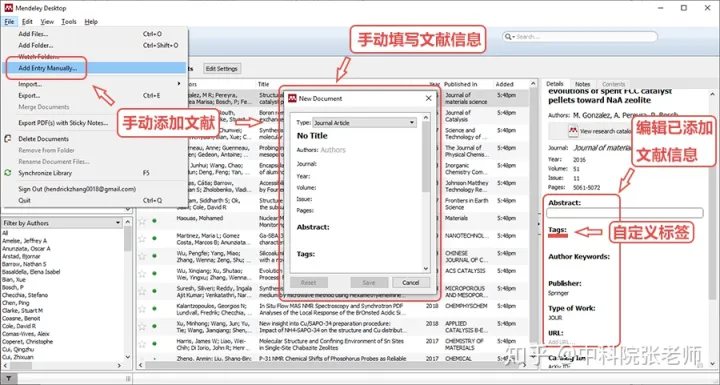Viewport: 720px width, 385px height.
Task: Select 'All' in the authors filter list
Action: [x=5, y=233]
